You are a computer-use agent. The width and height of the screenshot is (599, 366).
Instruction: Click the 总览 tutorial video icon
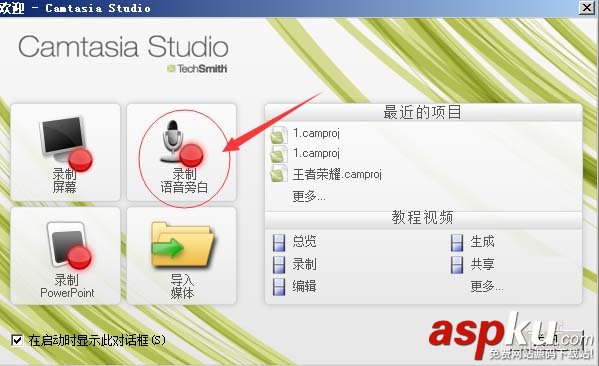click(x=279, y=242)
